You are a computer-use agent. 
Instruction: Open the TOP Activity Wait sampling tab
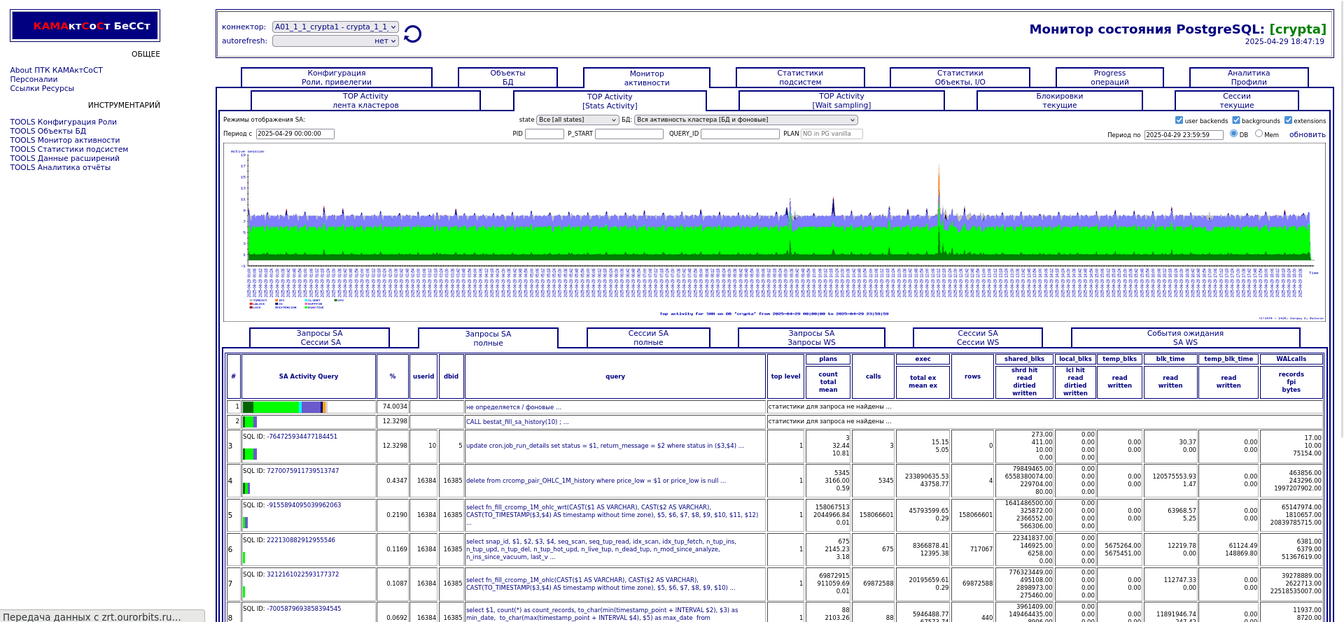click(x=841, y=101)
